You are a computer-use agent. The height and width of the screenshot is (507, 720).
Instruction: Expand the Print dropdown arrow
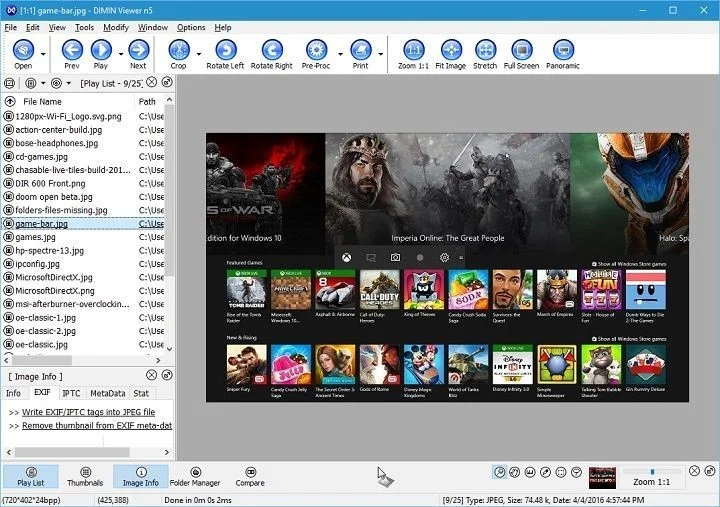tap(381, 54)
